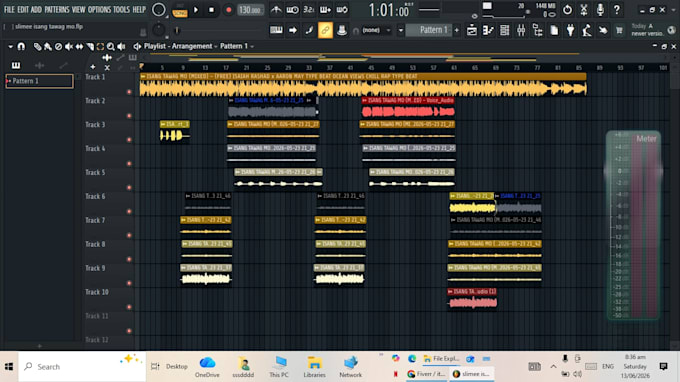Mute Track 3 using its red dot
The width and height of the screenshot is (680, 382).
(x=129, y=140)
